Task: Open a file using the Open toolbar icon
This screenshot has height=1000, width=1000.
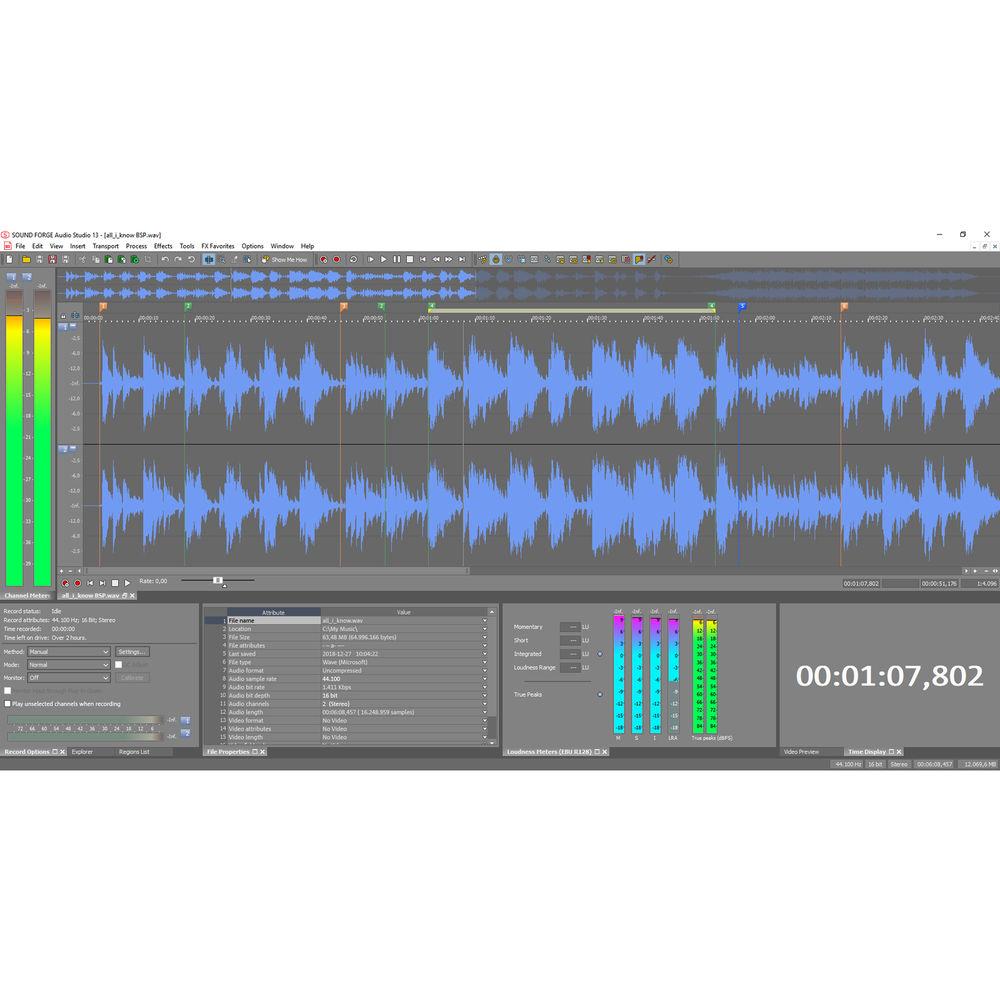Action: point(26,259)
